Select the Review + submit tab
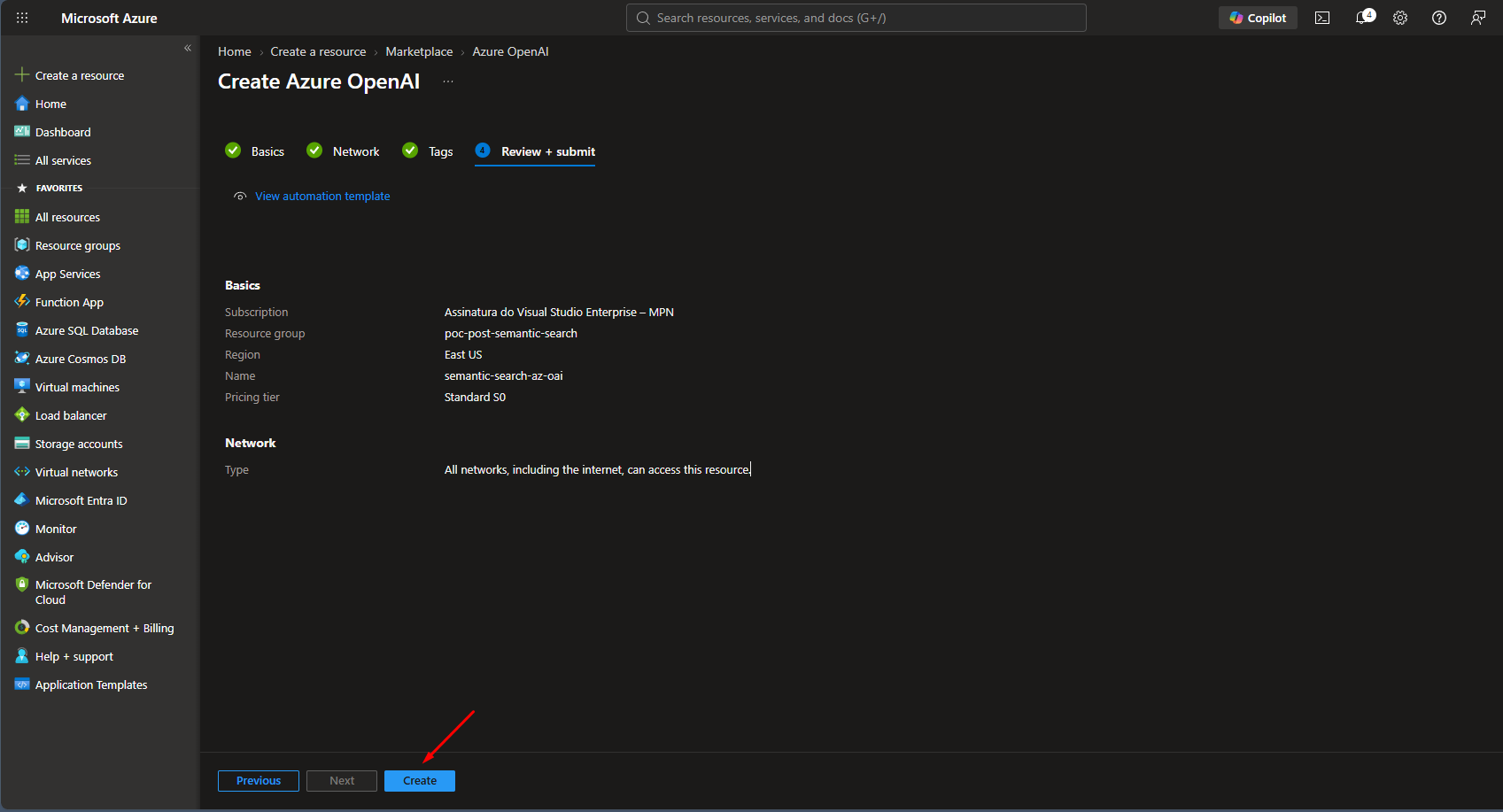Screen dimensions: 1503x812 click(535, 151)
